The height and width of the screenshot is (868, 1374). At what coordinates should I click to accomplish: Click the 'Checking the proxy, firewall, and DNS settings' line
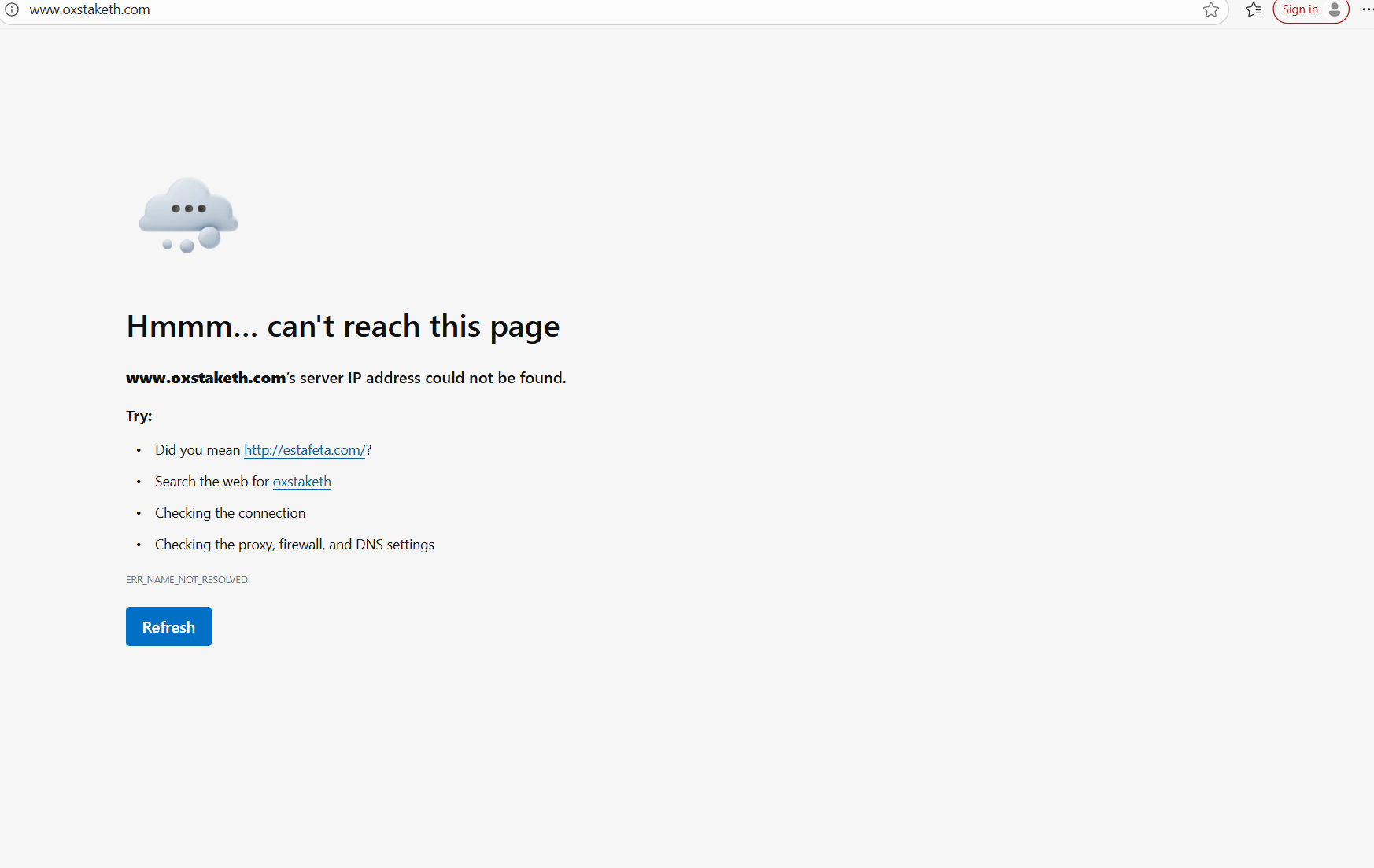294,545
